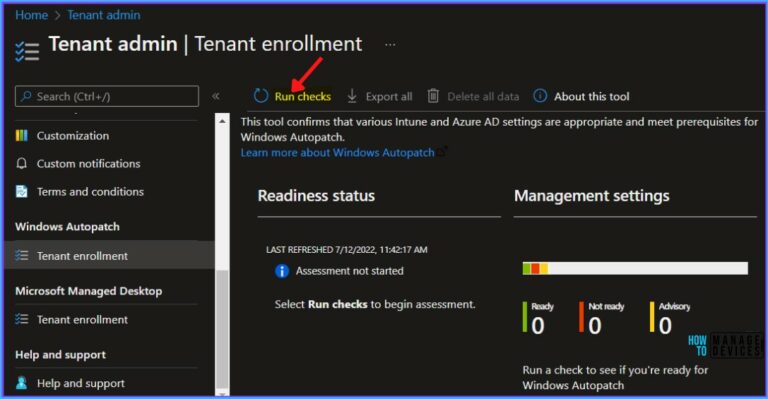
Task: Click external link icon after Learn more
Action: 442,151
